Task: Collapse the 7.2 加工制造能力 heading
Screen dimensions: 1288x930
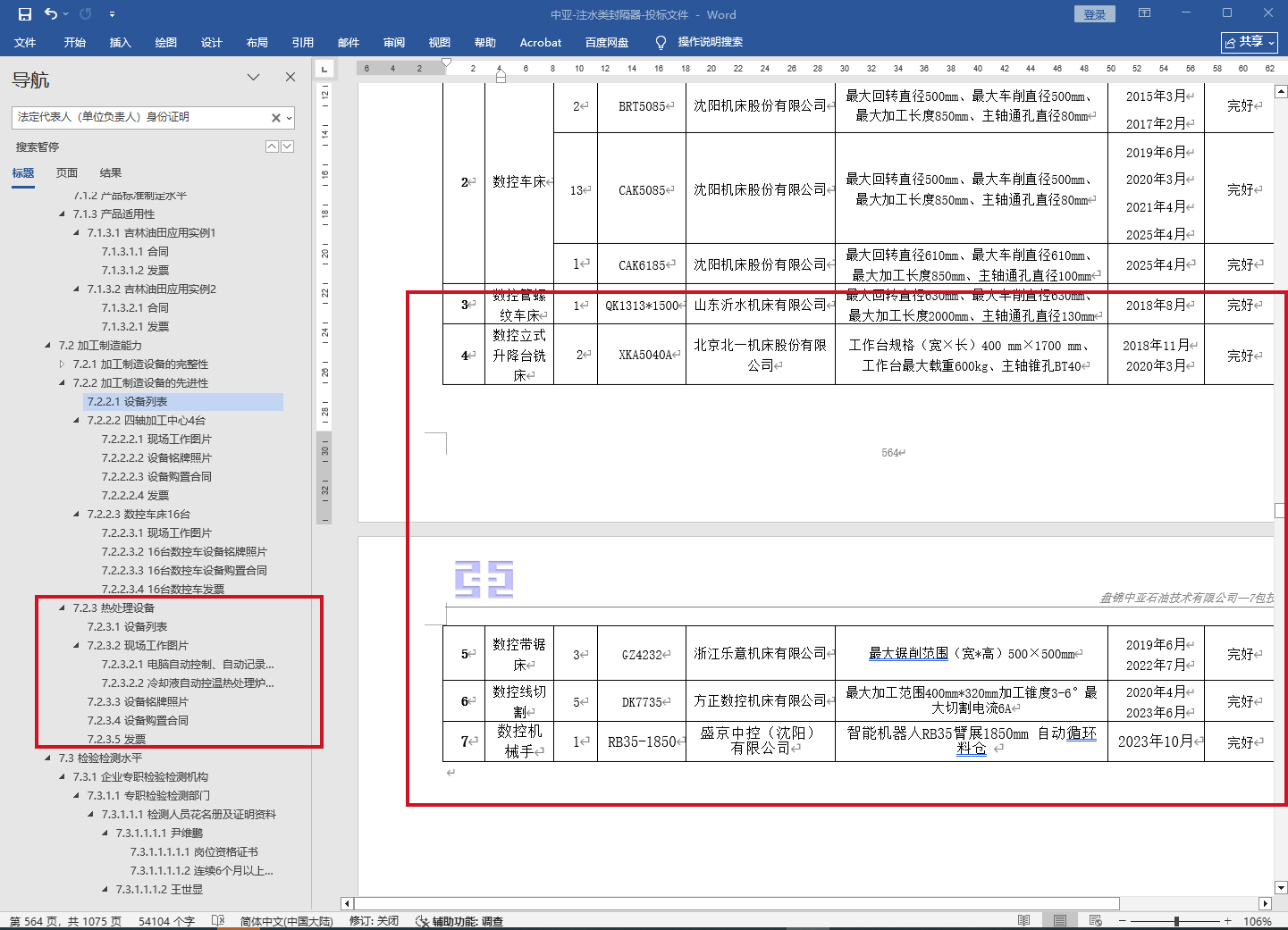Action: point(48,346)
